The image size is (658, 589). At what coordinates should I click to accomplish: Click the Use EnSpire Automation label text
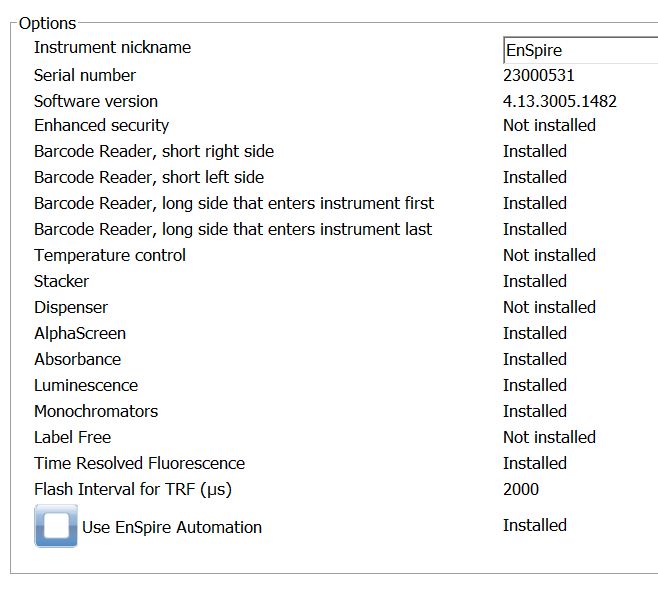(x=172, y=527)
